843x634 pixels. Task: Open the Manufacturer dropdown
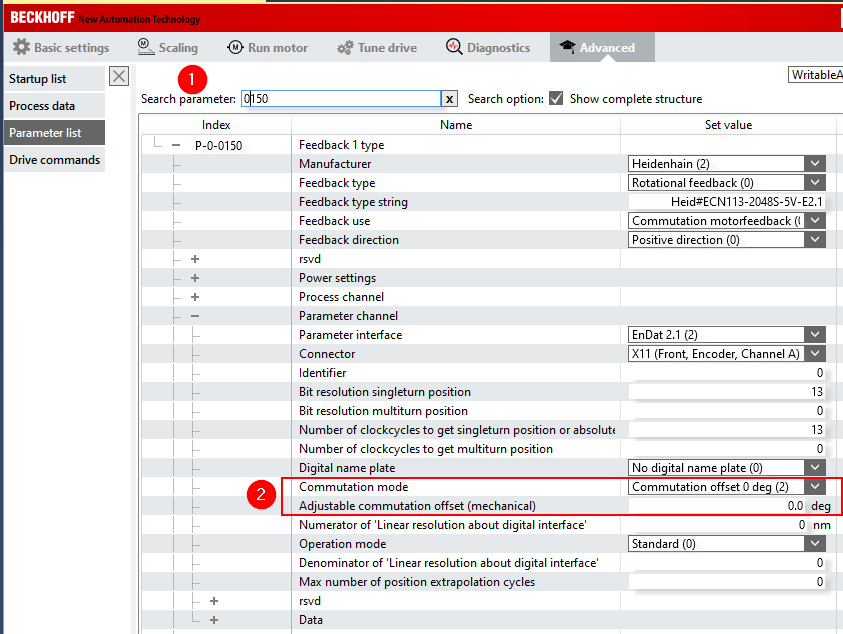tap(816, 164)
